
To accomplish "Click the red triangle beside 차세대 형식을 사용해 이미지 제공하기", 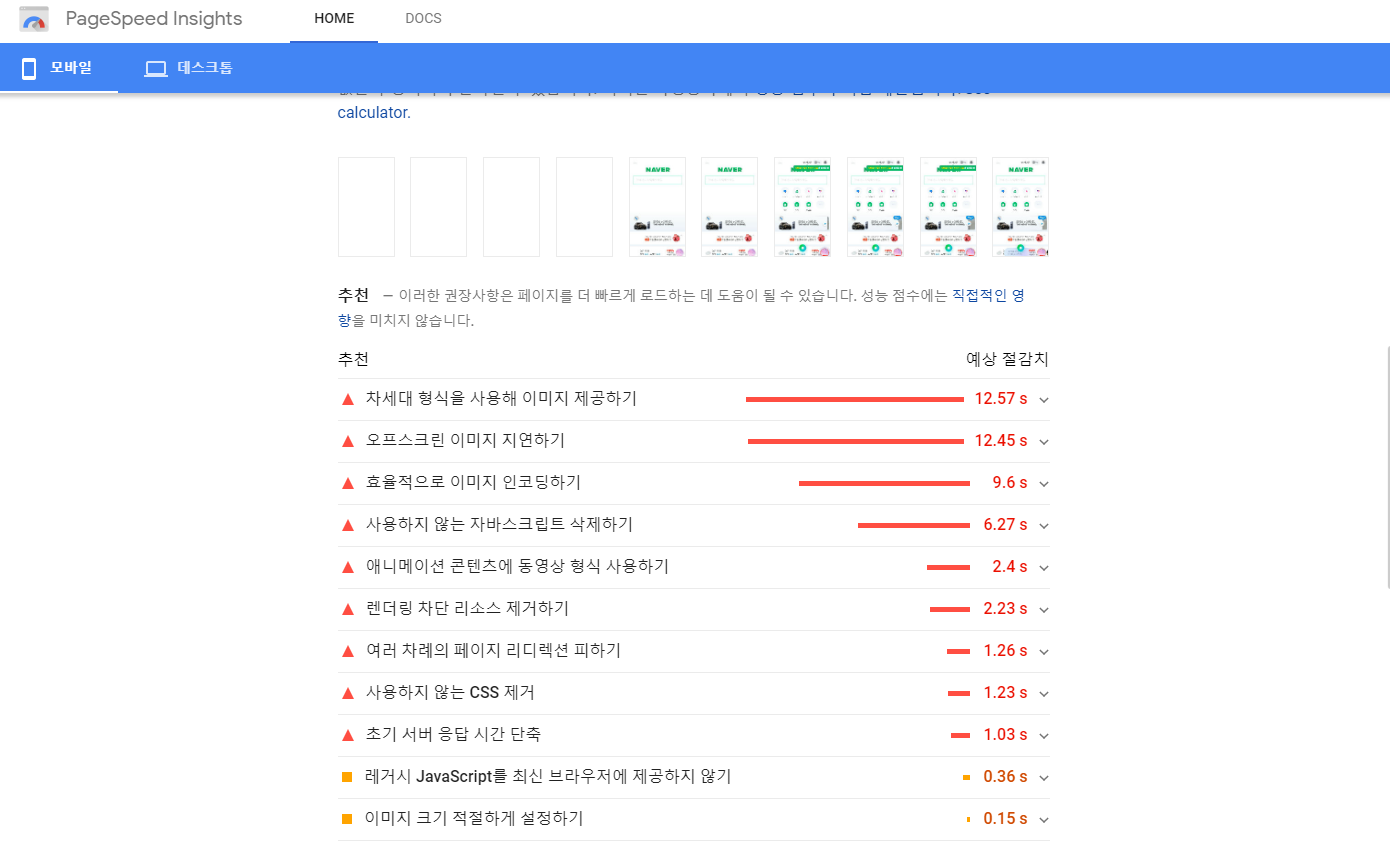I will [347, 398].
